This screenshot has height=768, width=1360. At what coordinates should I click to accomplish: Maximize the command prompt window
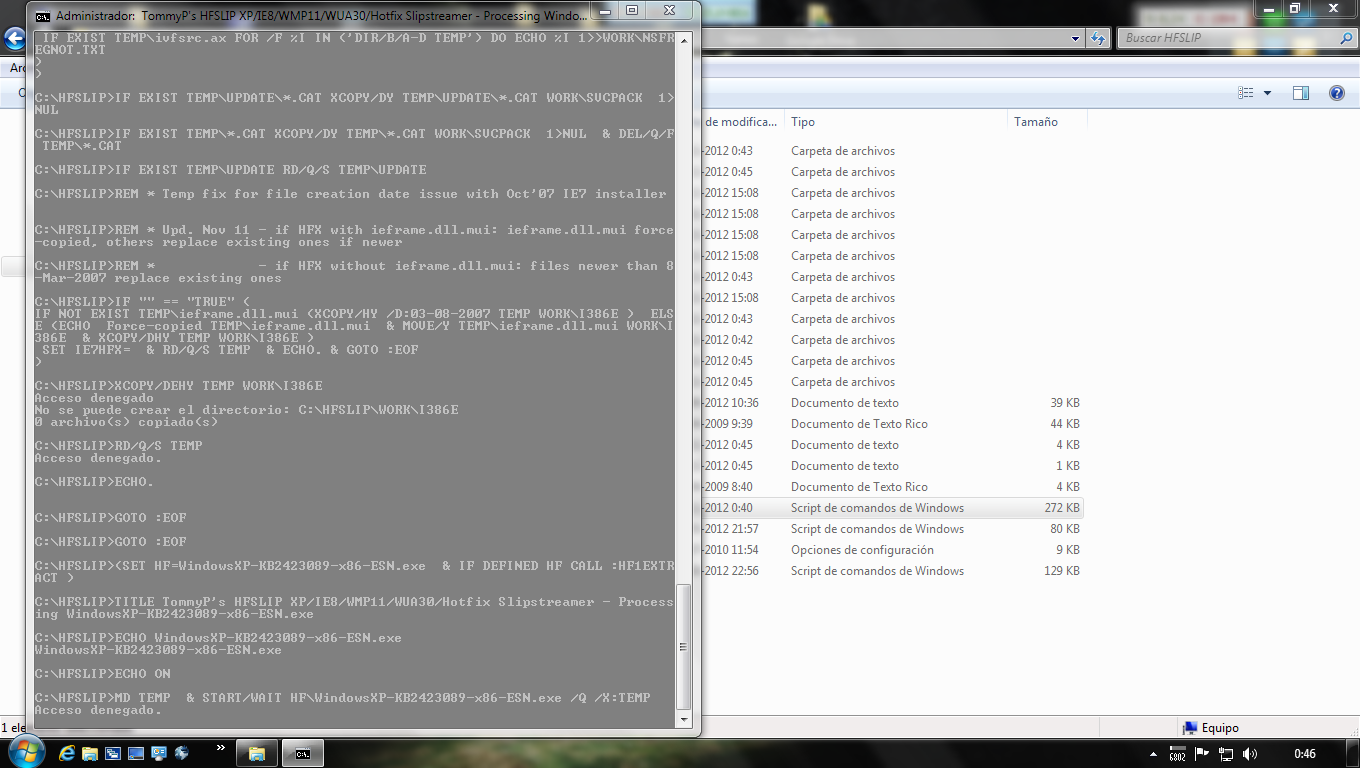(x=633, y=10)
